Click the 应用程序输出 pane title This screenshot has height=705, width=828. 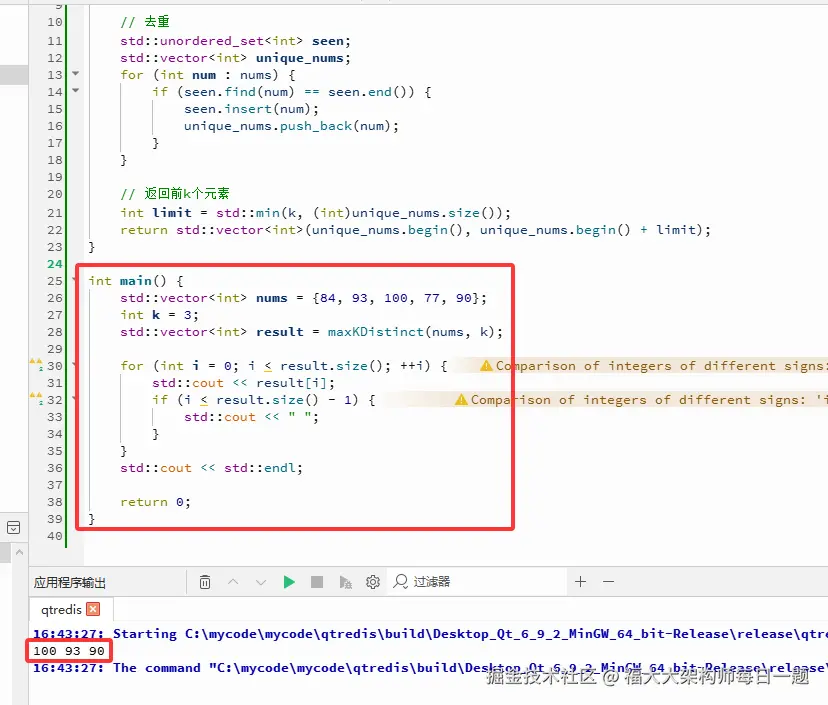(70, 582)
